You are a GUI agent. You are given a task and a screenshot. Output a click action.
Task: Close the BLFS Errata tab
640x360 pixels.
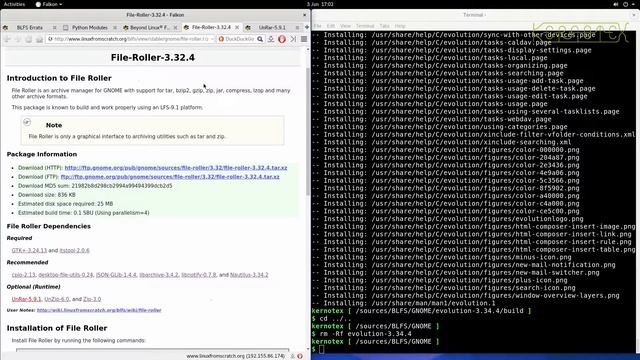[55, 27]
